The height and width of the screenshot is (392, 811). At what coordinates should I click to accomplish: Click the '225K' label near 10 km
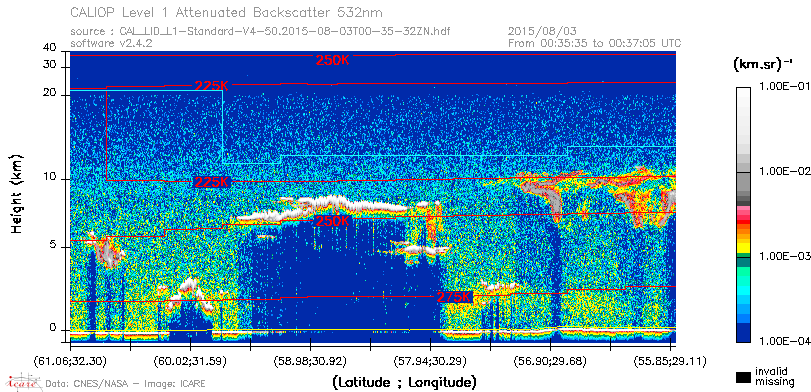point(211,182)
